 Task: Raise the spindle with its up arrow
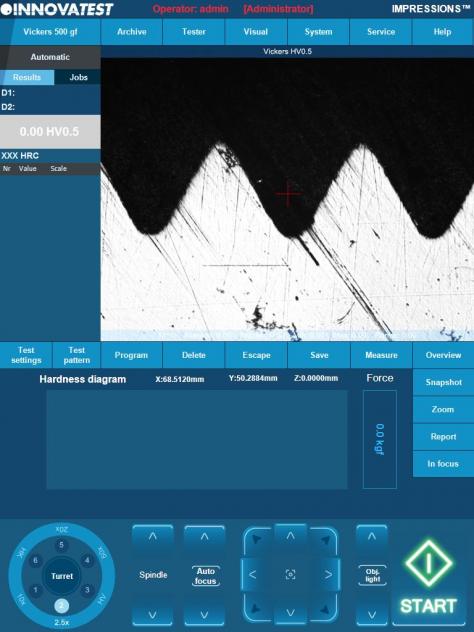click(x=153, y=538)
